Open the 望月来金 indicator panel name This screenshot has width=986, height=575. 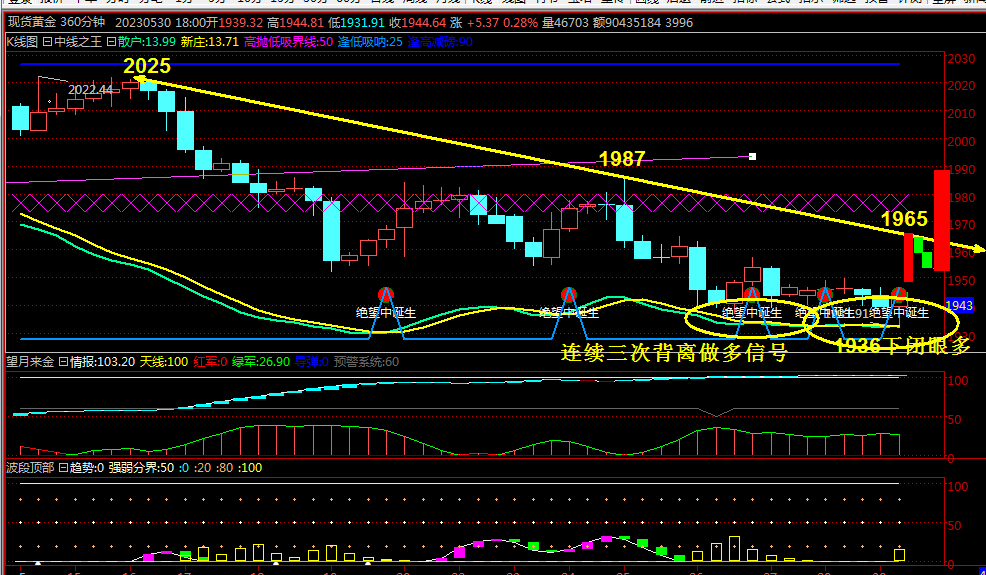(x=30, y=362)
